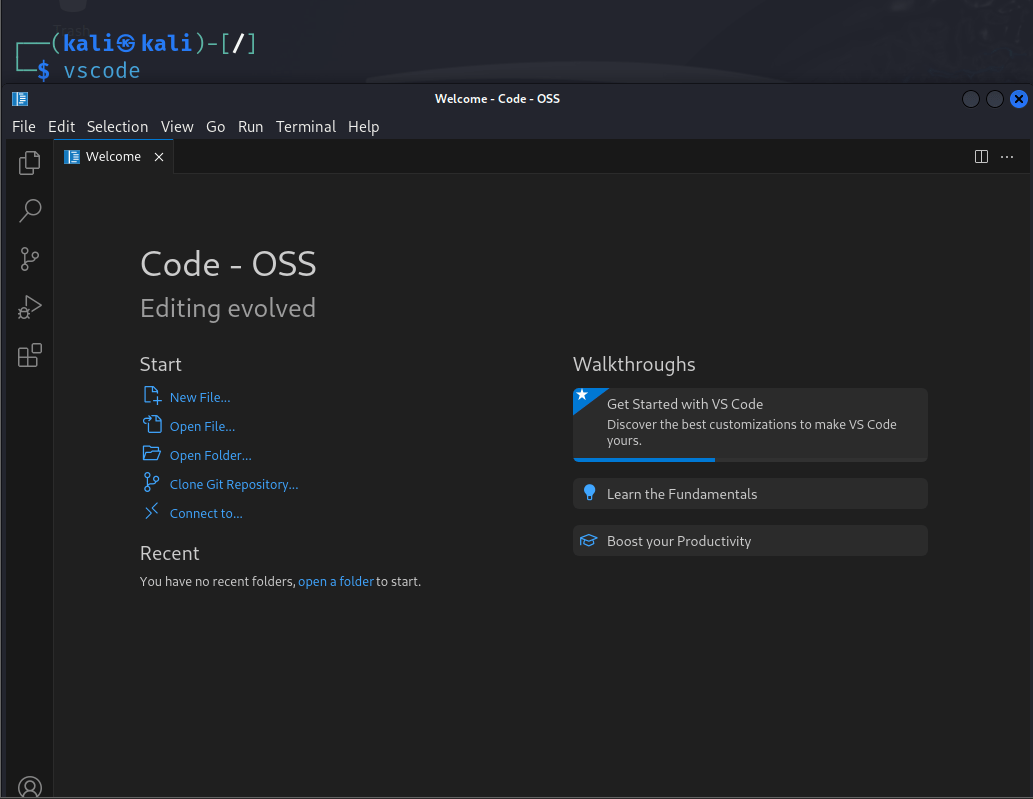Click the graduation cap icon on Boost your Productivity
The width and height of the screenshot is (1033, 799).
point(588,541)
